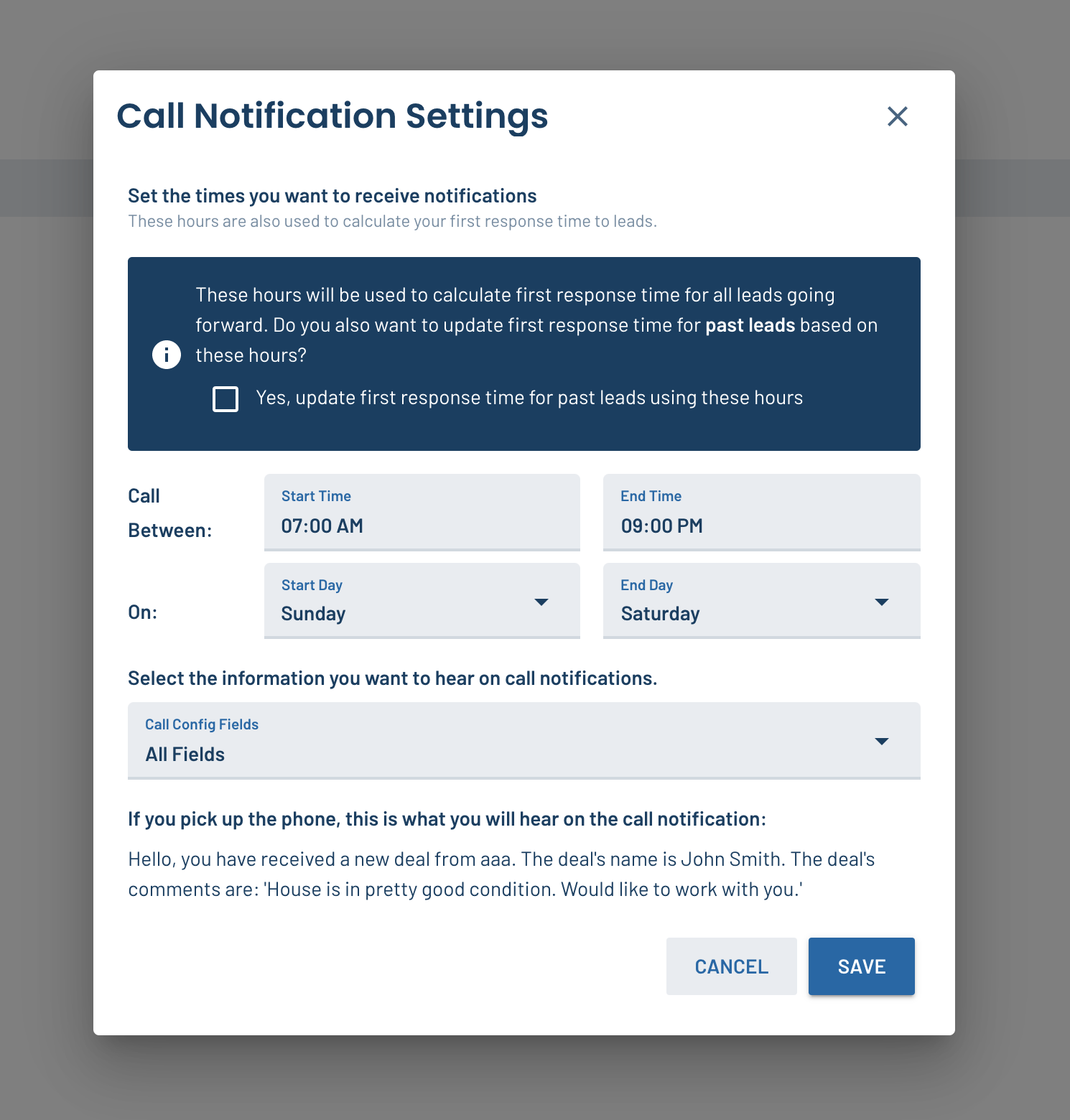Click the End Time label

(651, 496)
